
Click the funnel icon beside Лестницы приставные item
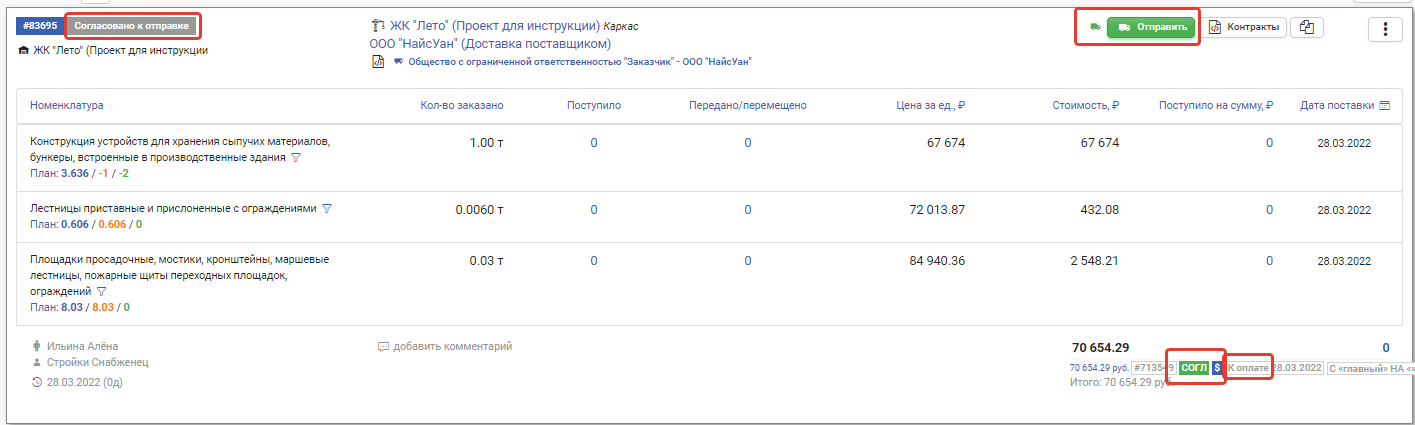click(326, 209)
